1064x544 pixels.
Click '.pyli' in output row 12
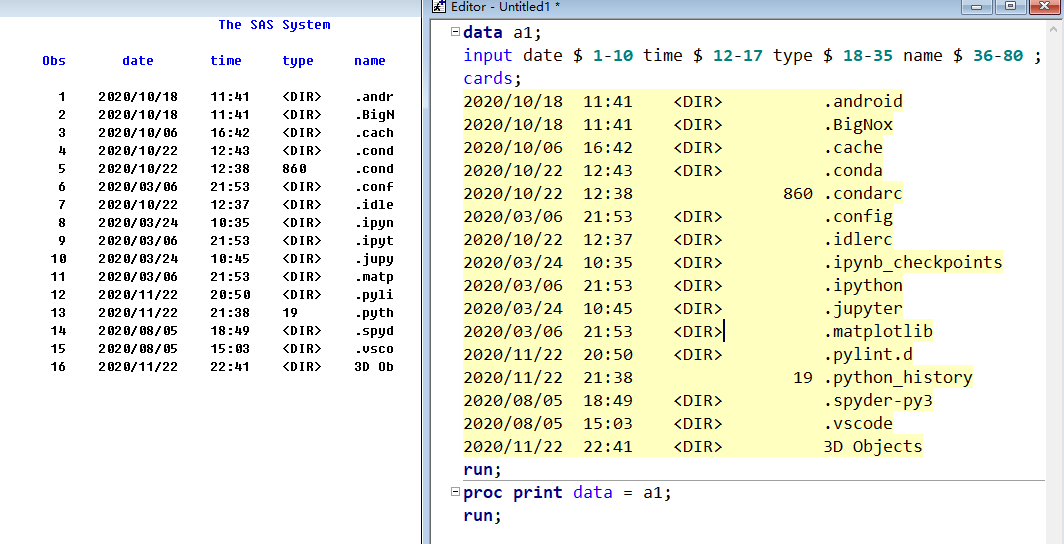[x=374, y=294]
